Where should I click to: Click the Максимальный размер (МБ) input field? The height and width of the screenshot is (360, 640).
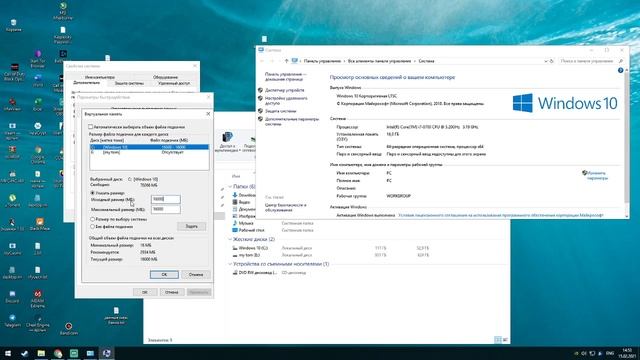point(165,209)
